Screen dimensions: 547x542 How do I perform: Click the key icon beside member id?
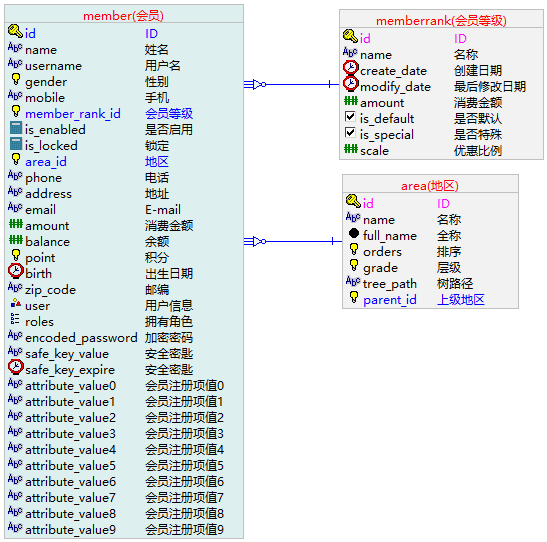(15, 32)
